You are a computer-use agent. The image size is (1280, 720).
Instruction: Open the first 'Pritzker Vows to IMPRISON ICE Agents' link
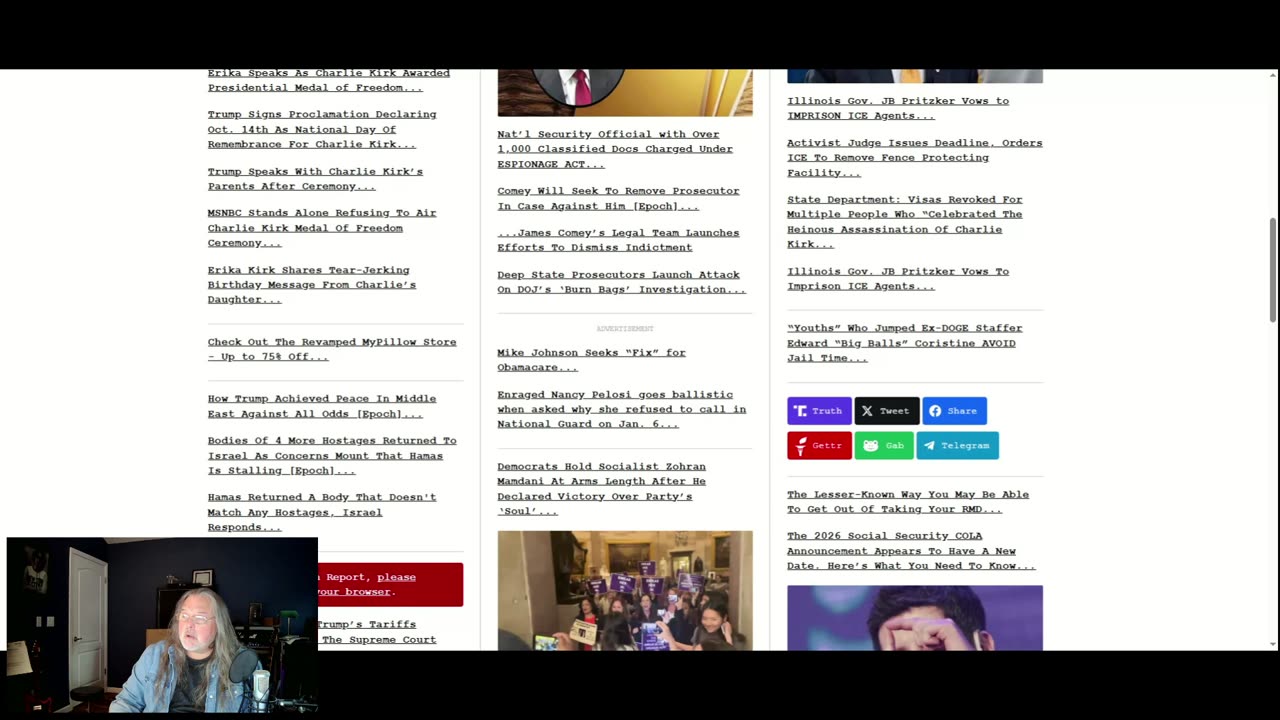(x=897, y=108)
